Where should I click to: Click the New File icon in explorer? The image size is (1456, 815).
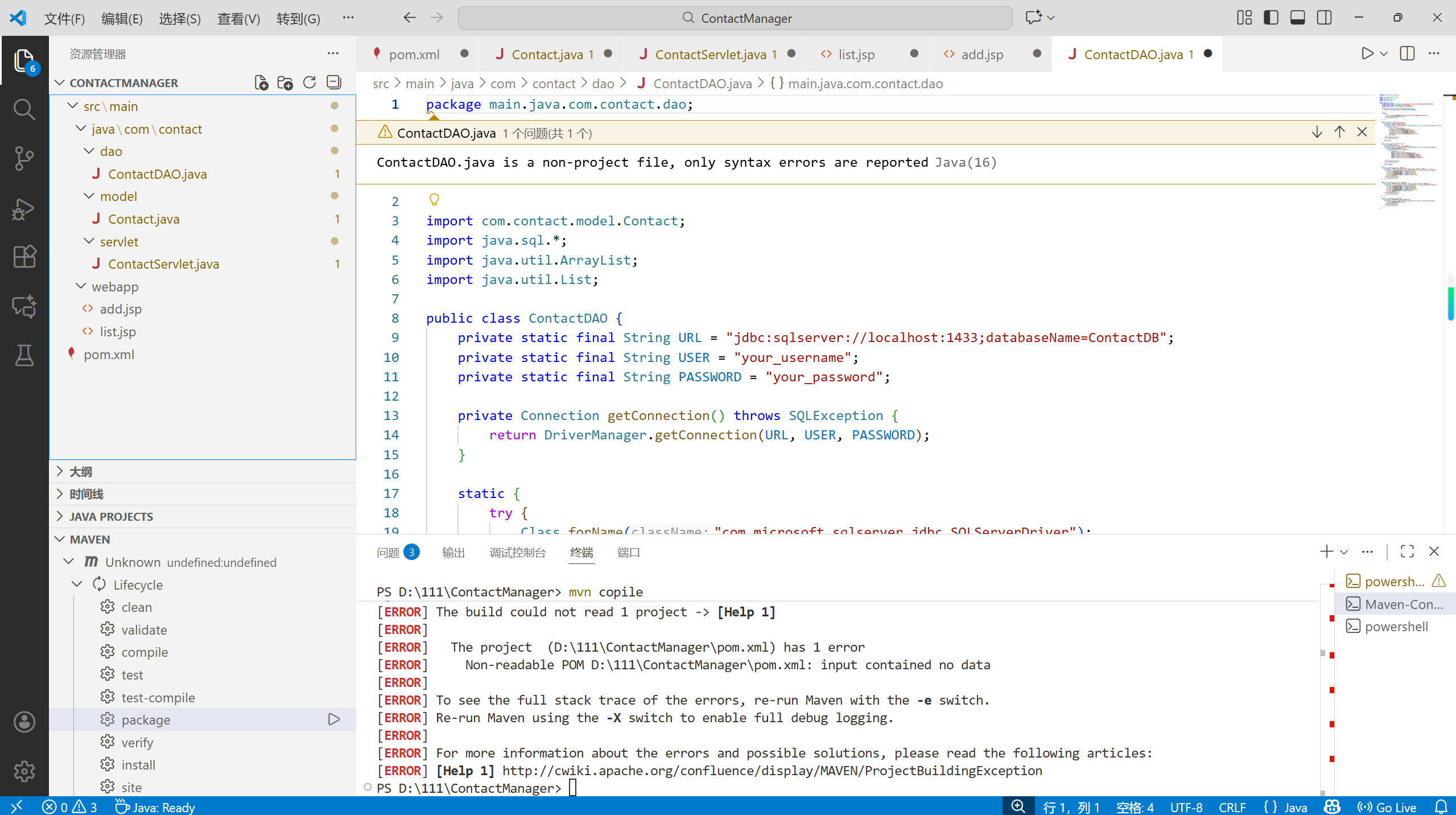click(x=261, y=83)
